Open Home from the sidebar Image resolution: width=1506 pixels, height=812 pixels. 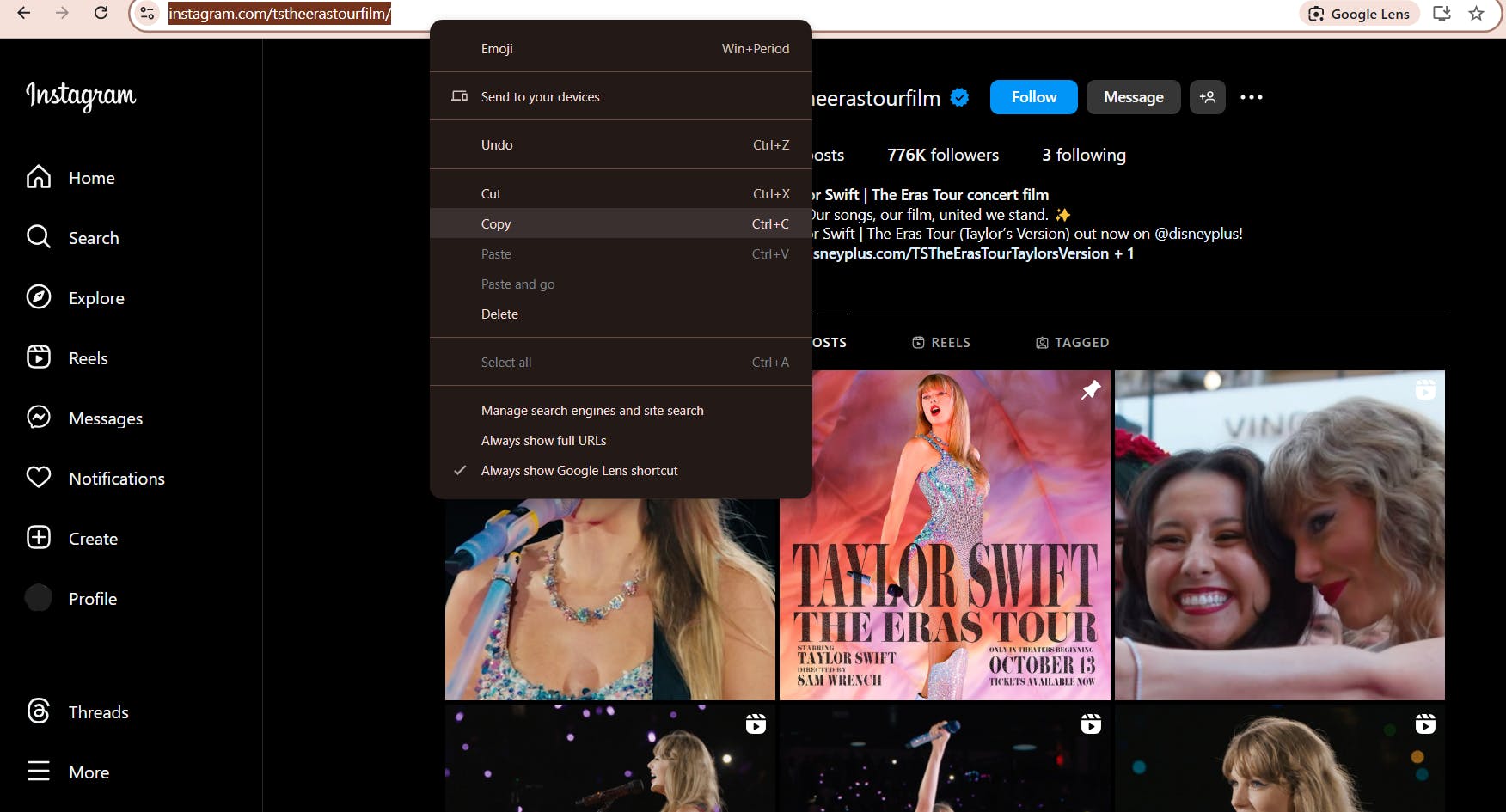[70, 178]
